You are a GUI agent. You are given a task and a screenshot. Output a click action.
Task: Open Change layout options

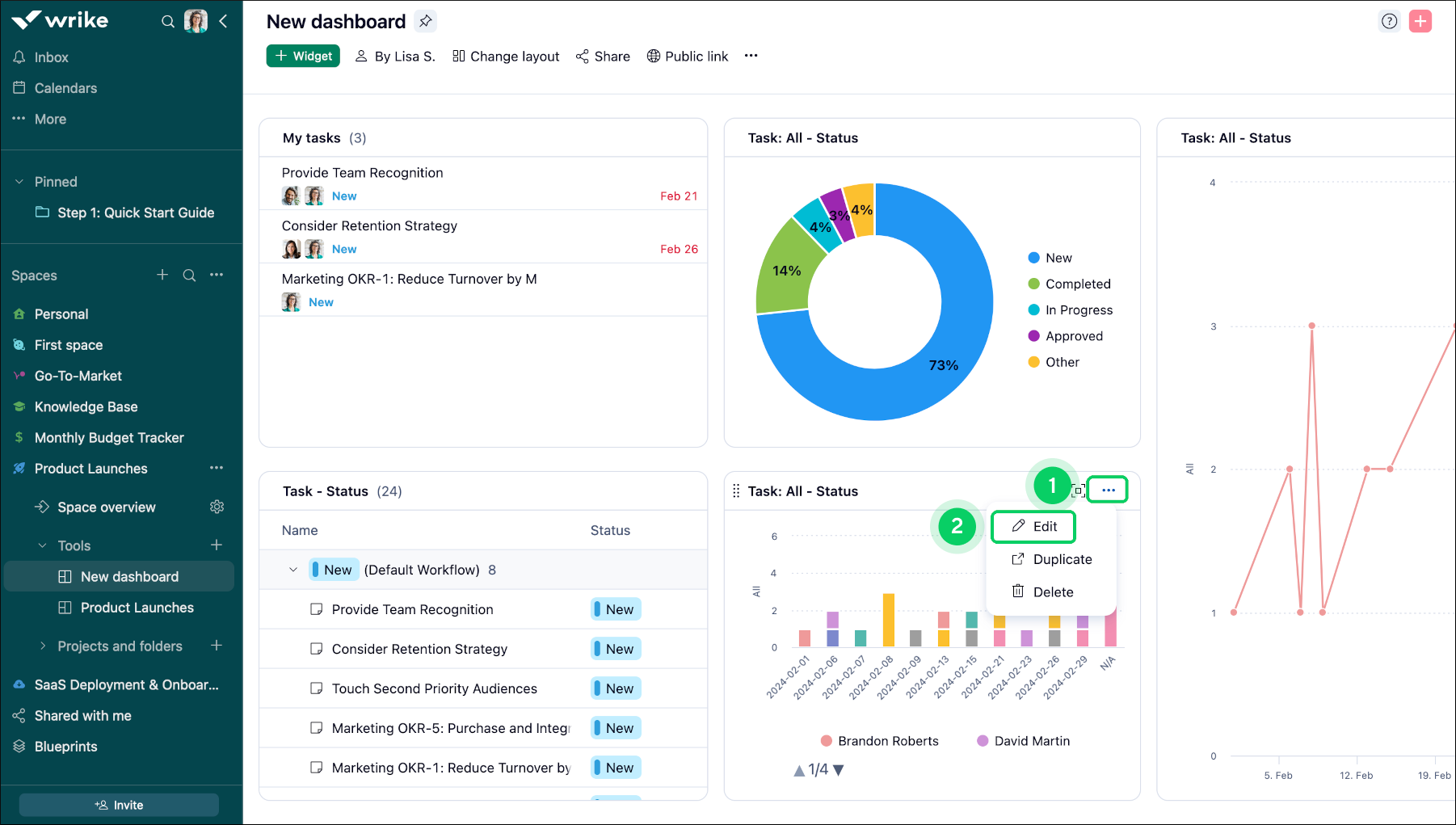[506, 56]
